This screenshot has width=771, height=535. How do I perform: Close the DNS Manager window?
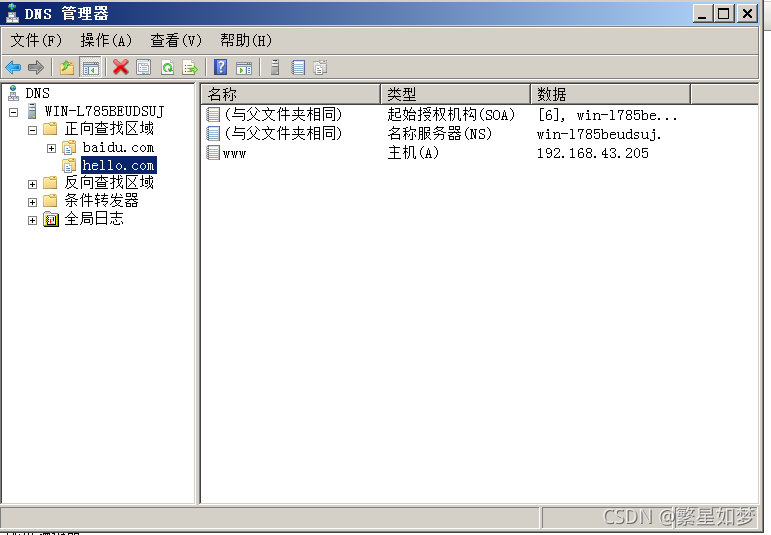pyautogui.click(x=747, y=13)
